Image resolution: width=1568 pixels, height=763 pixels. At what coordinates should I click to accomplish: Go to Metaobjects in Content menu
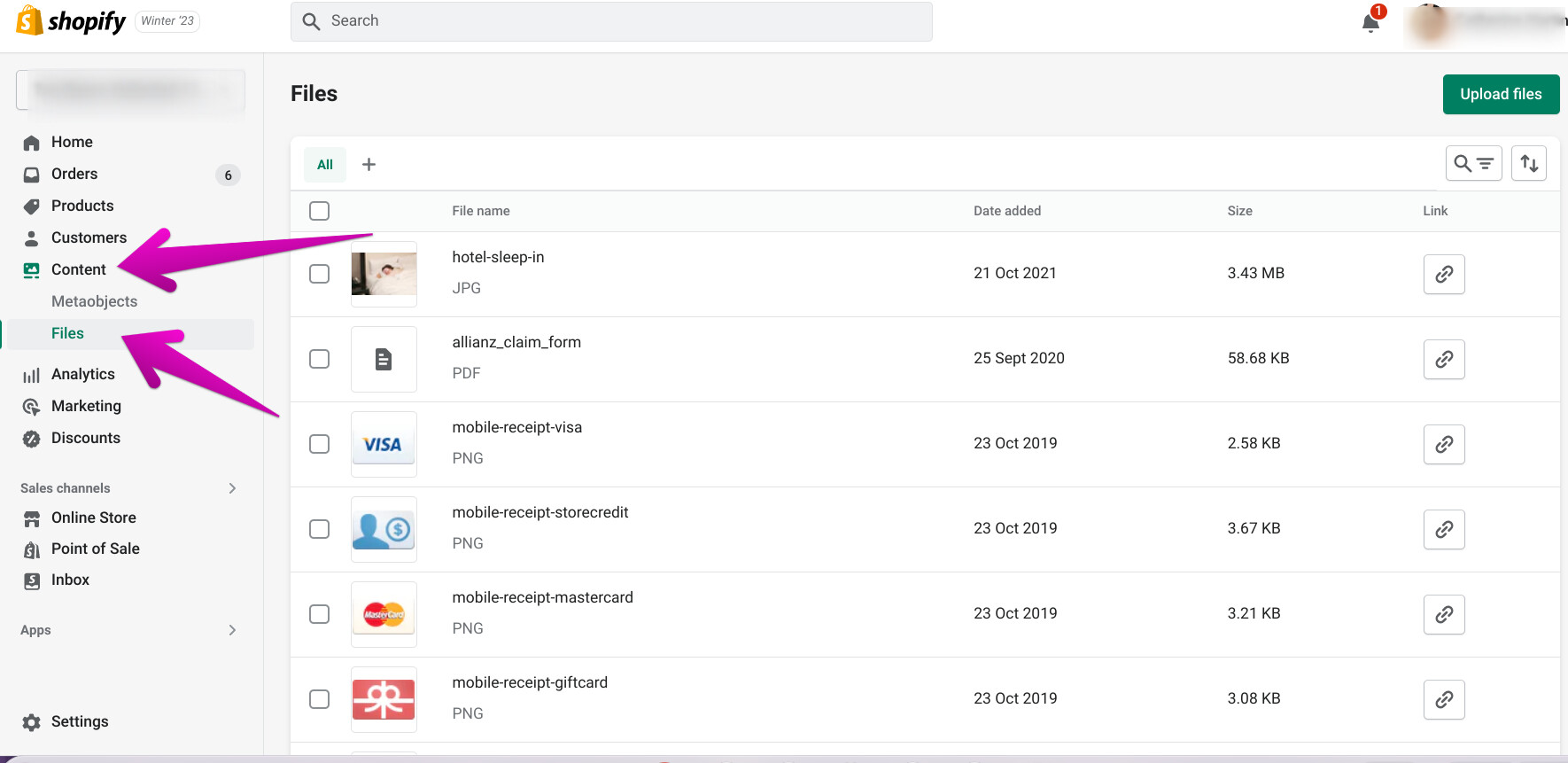[x=94, y=301]
